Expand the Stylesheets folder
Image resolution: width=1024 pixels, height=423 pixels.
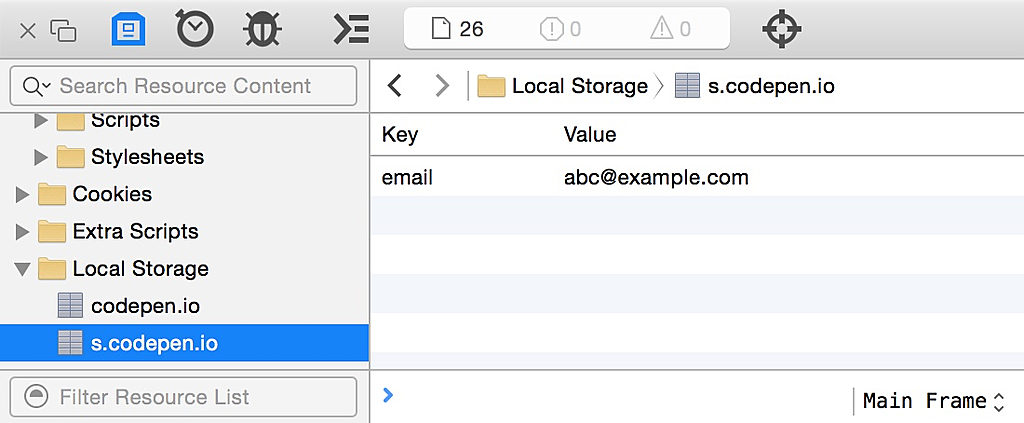[x=41, y=157]
